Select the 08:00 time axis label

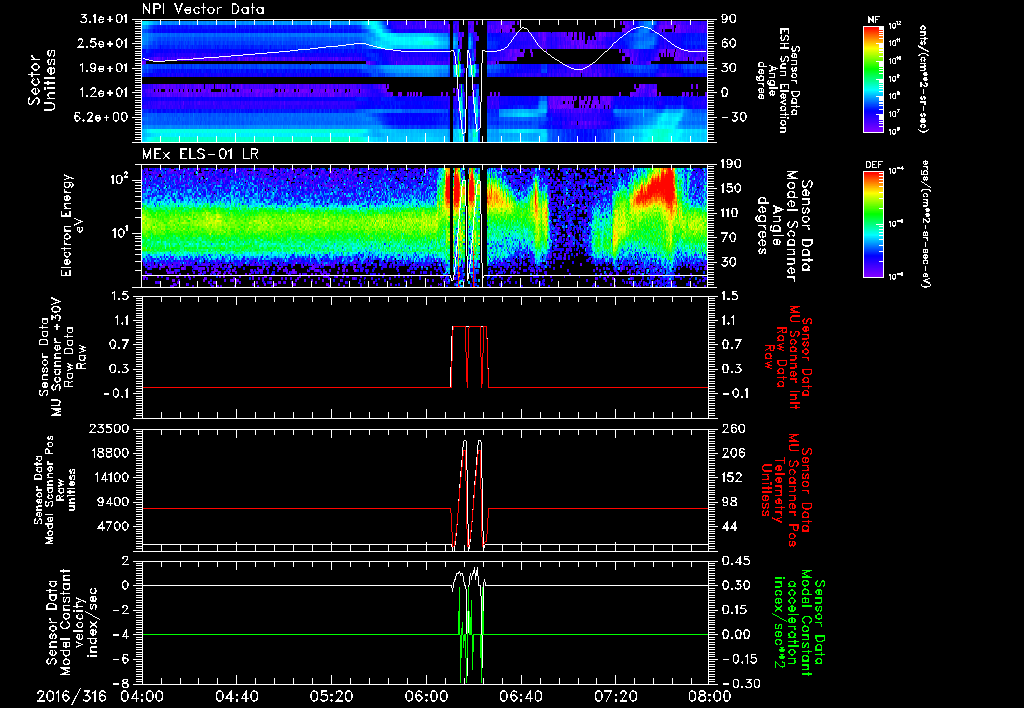pos(709,695)
